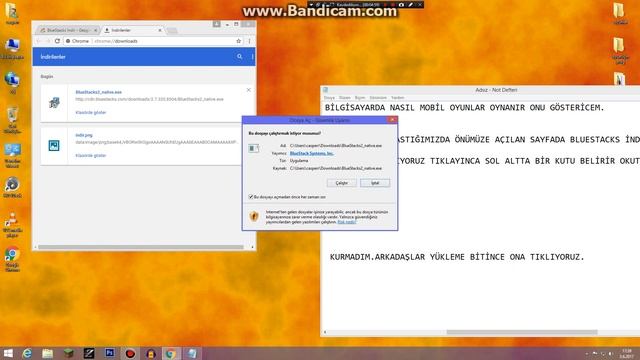Click Bandicam recorder camera icon at top
The image size is (640, 360).
pos(401,4)
